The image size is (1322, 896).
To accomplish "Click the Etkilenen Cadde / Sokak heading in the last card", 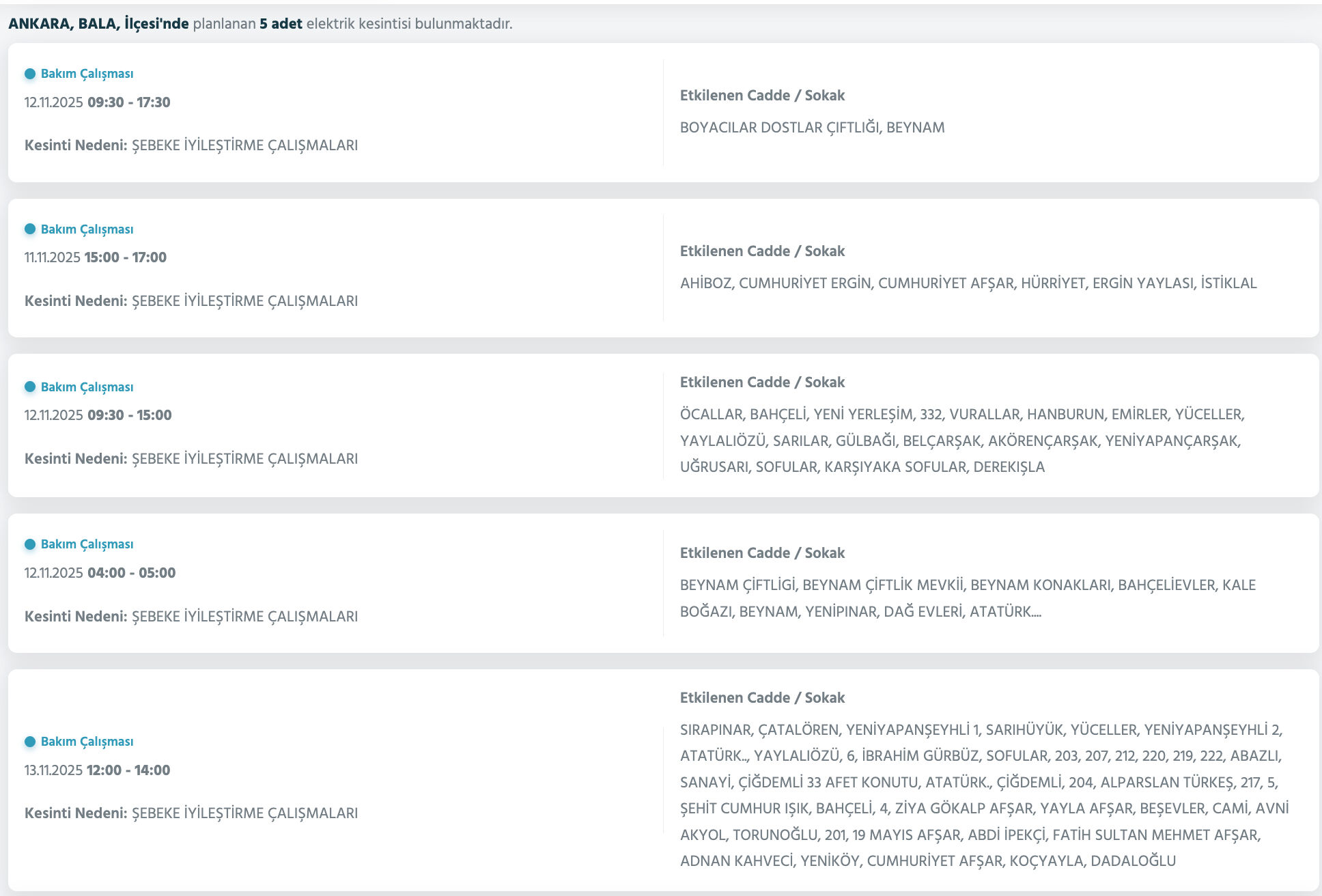I will [x=762, y=698].
